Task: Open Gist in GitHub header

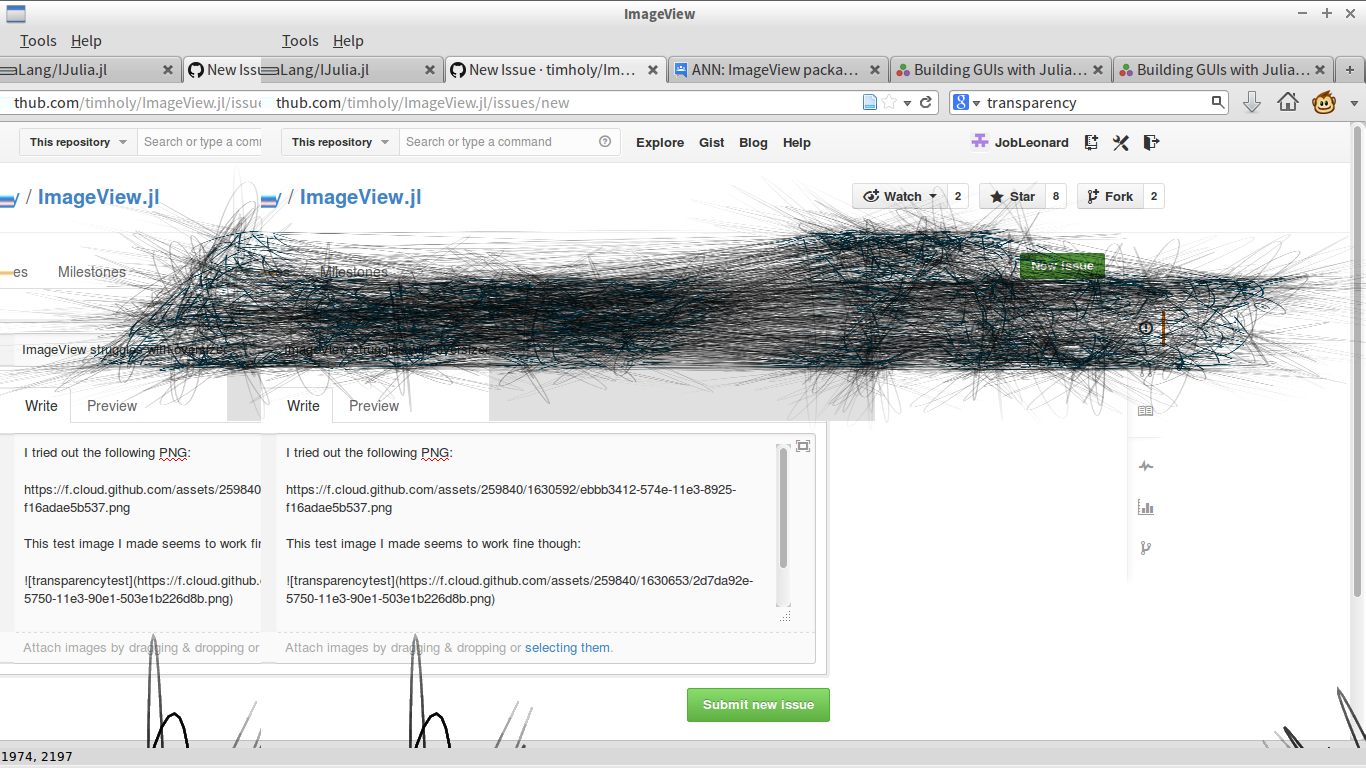Action: point(712,142)
